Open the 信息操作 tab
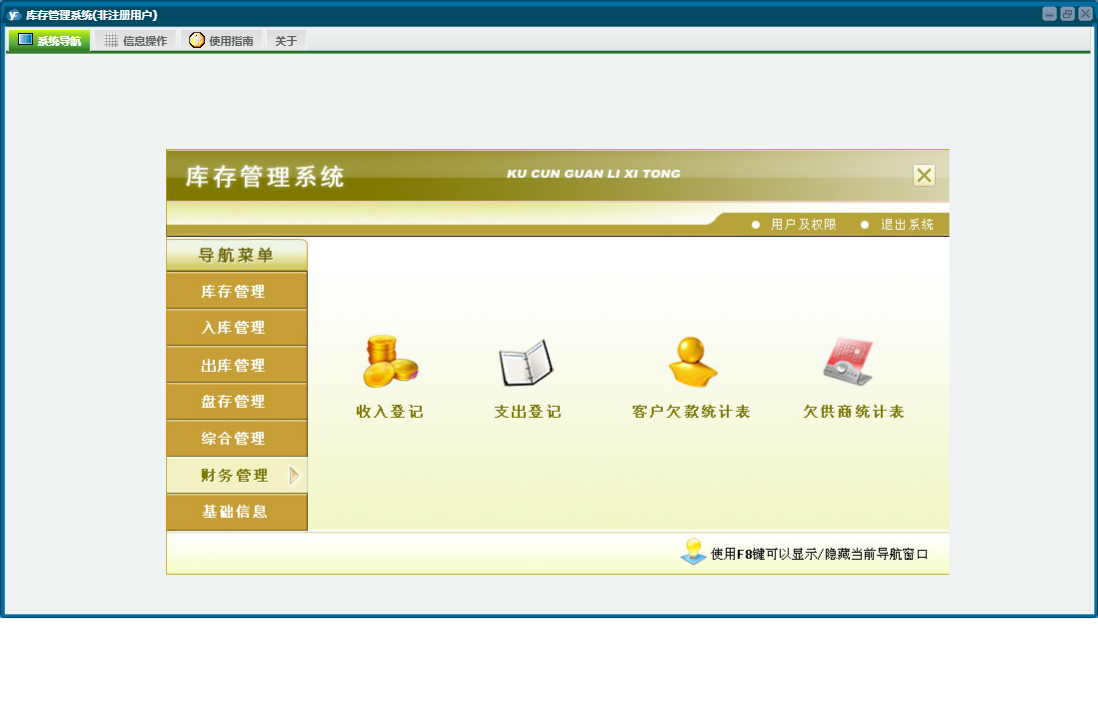 [136, 41]
